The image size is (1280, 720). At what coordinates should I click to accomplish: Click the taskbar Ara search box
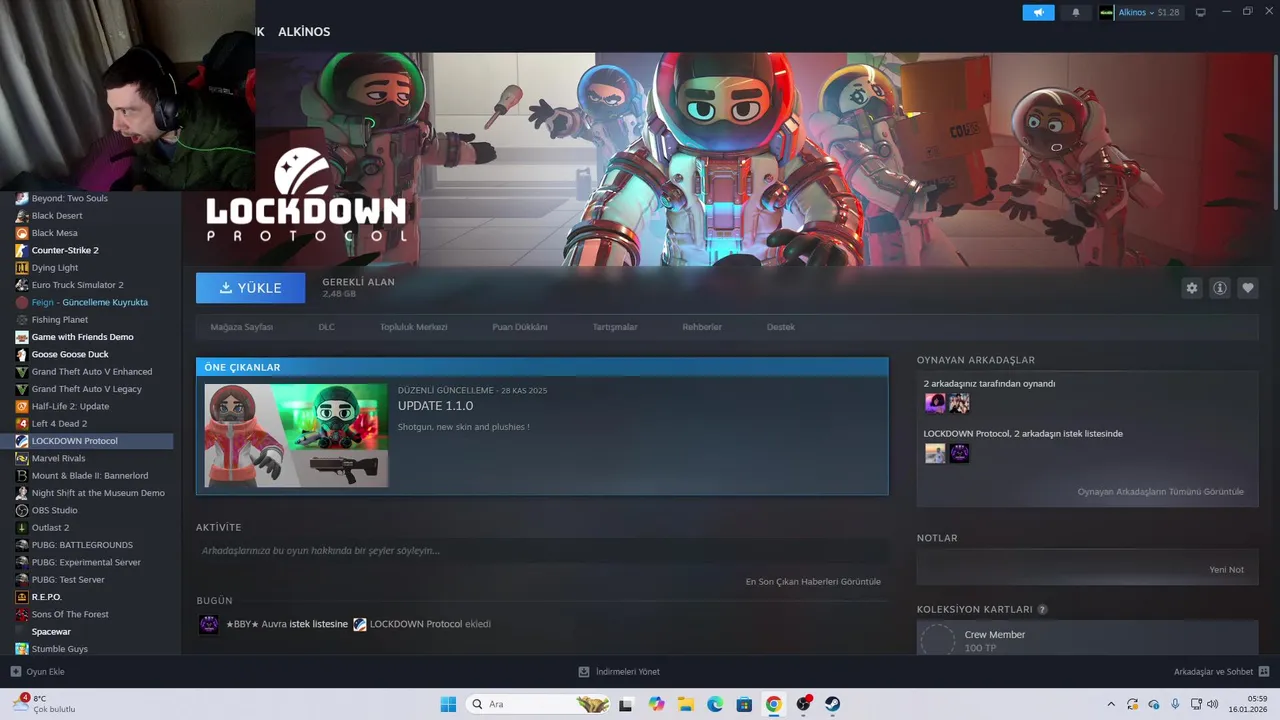point(538,704)
